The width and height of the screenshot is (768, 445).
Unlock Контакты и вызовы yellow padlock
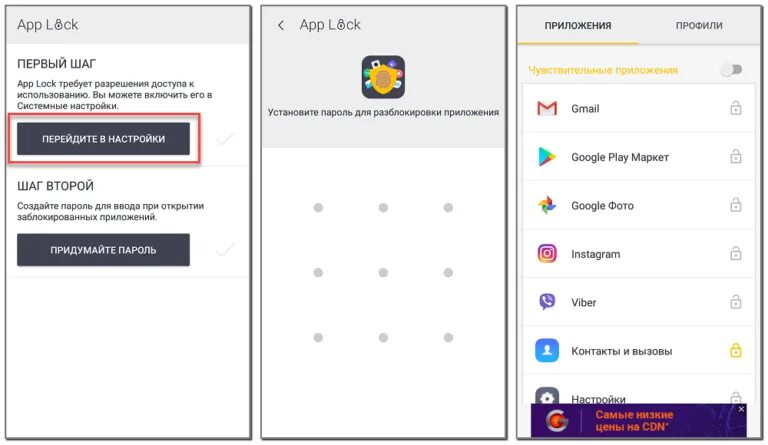(735, 351)
